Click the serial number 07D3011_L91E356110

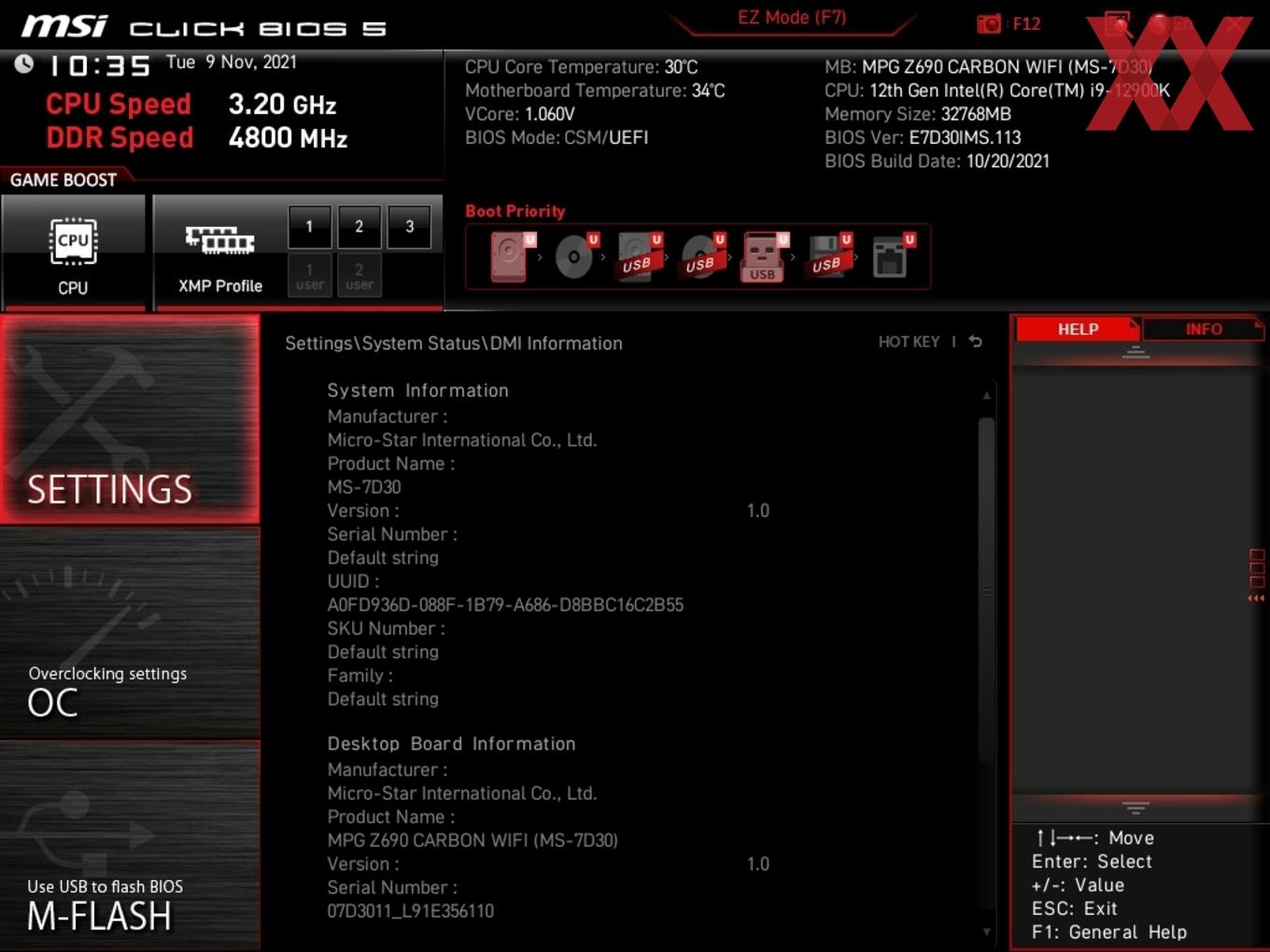tap(411, 911)
